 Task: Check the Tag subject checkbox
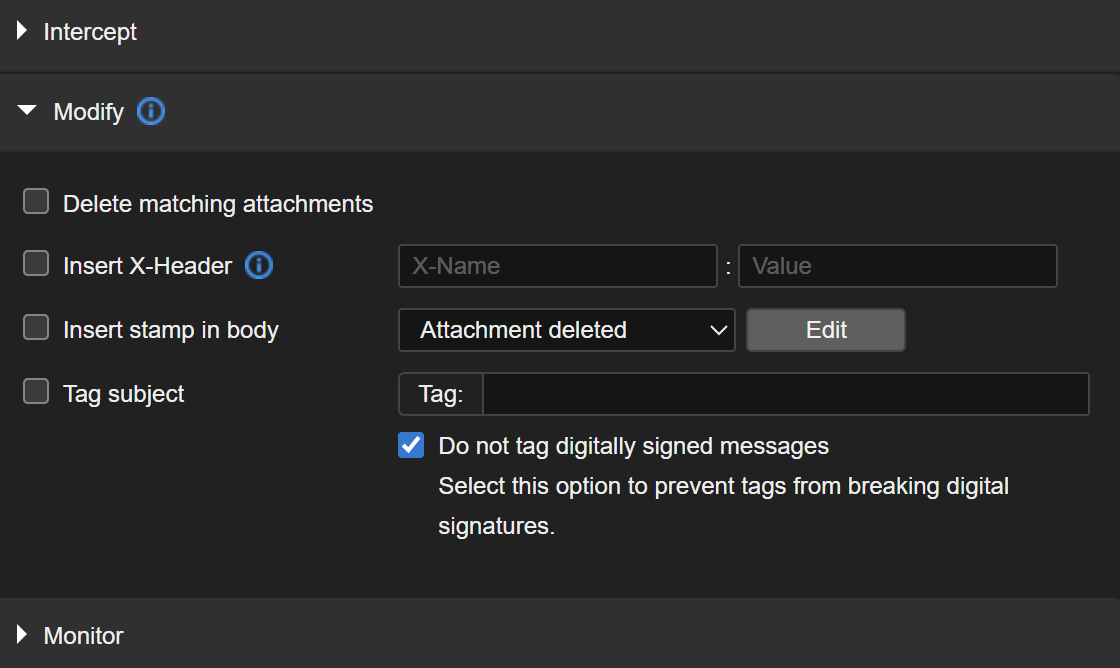[36, 393]
